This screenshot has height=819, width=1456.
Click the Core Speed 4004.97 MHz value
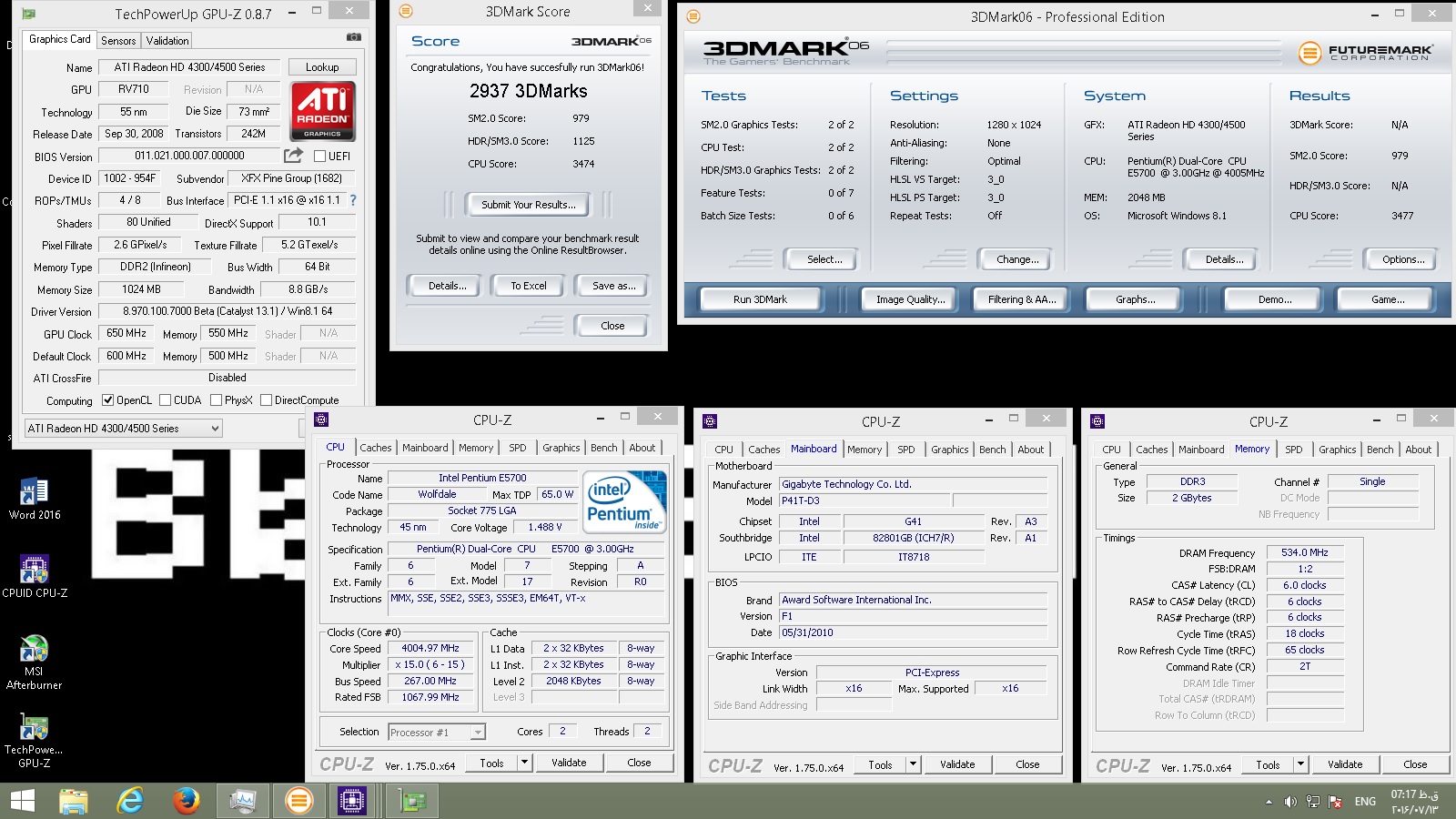click(x=430, y=648)
